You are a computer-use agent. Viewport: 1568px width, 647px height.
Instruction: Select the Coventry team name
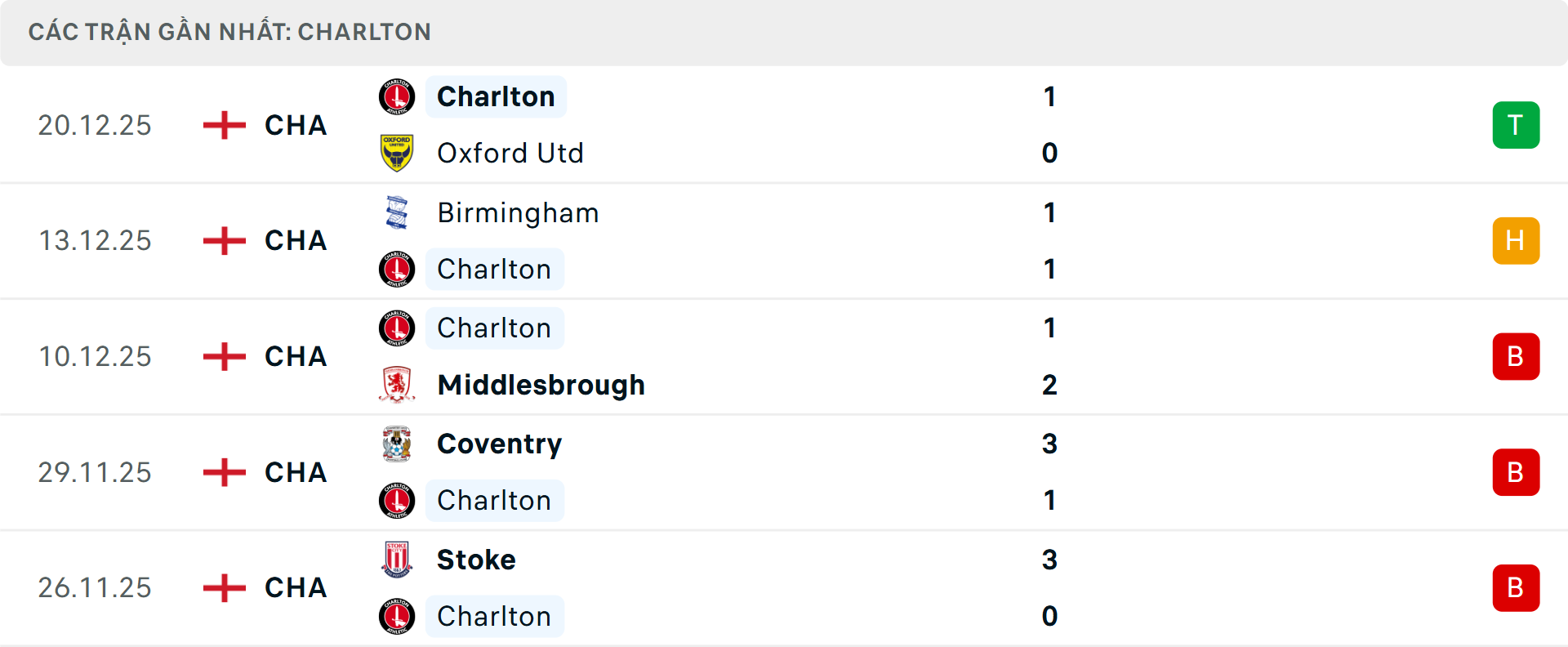coord(499,444)
